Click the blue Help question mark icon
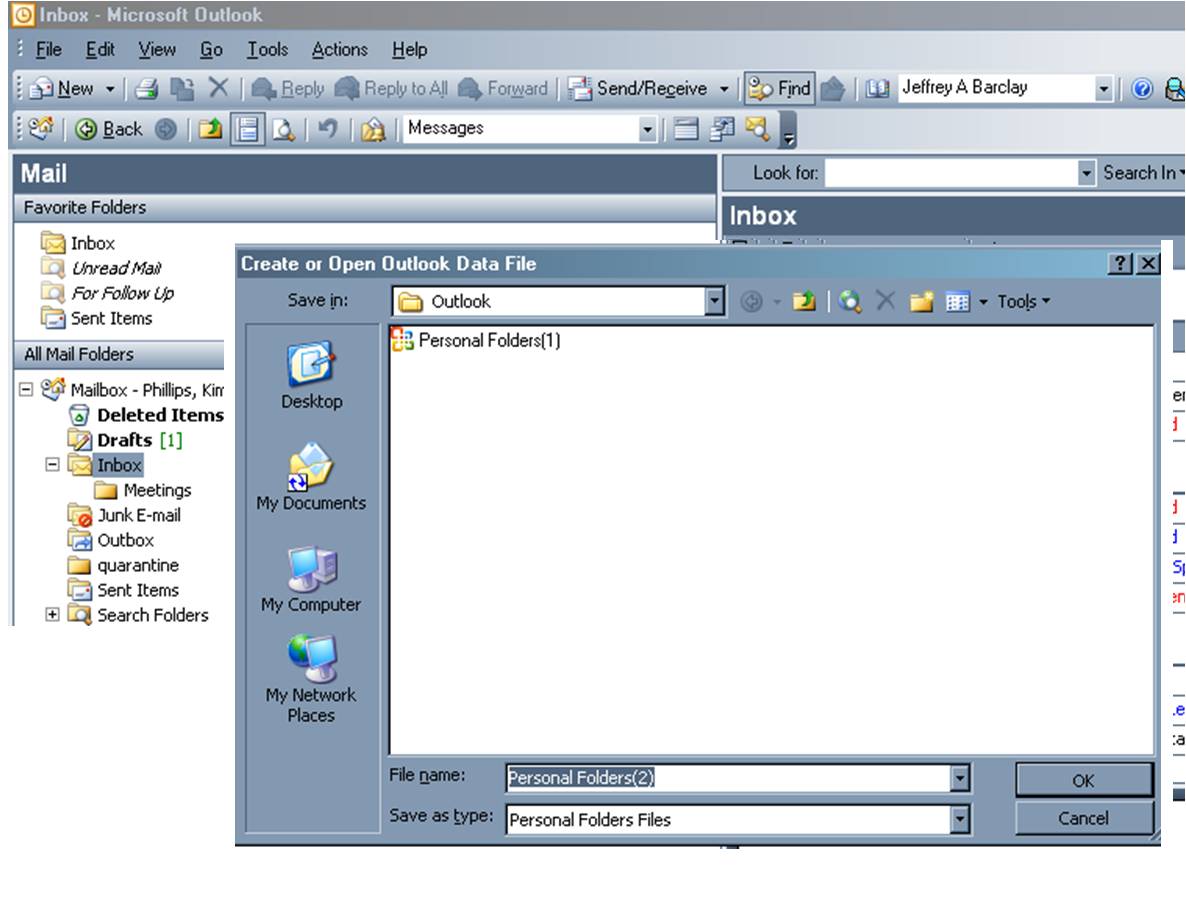Image resolution: width=1186 pixels, height=897 pixels. (1141, 89)
